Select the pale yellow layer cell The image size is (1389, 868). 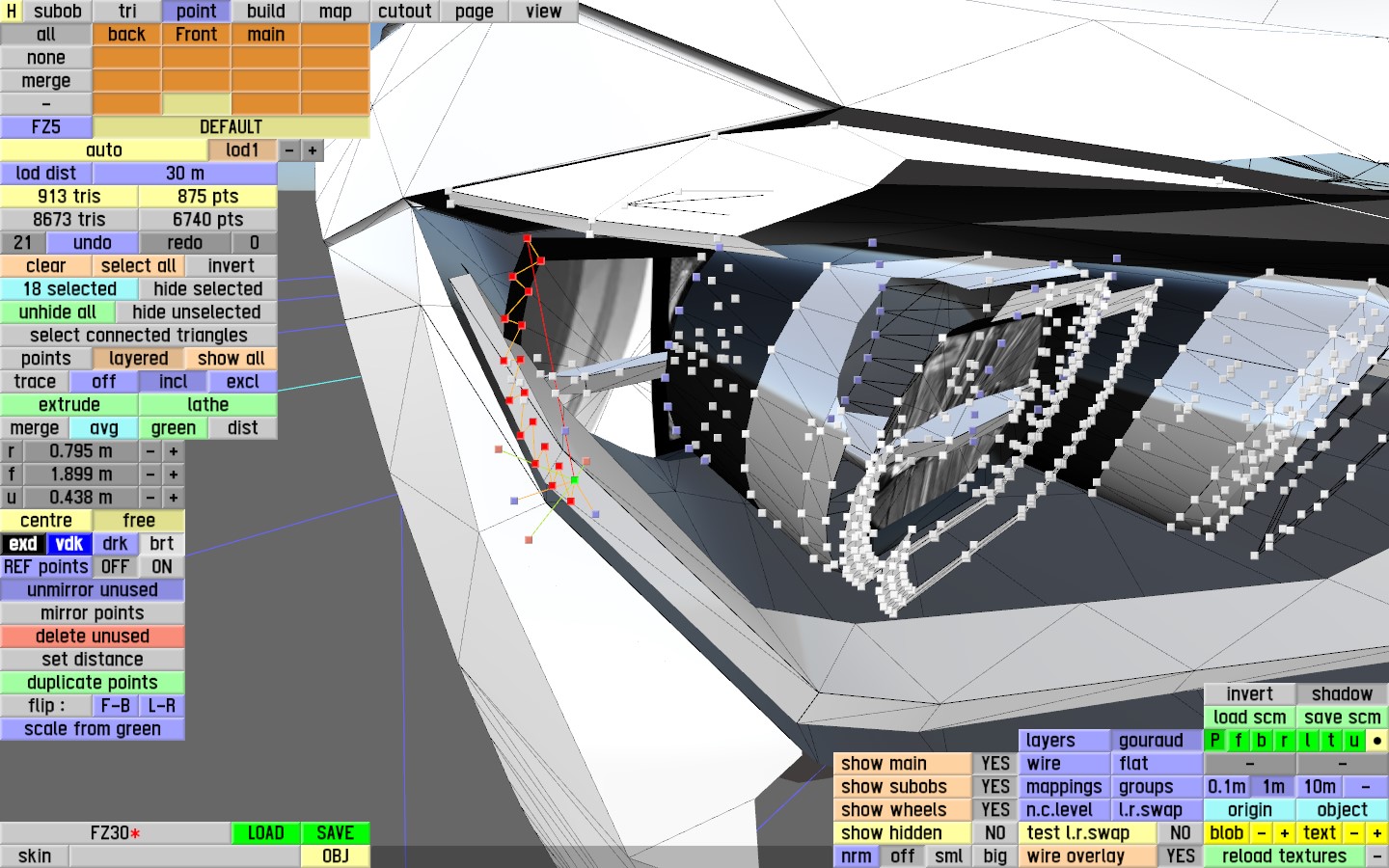click(x=197, y=104)
